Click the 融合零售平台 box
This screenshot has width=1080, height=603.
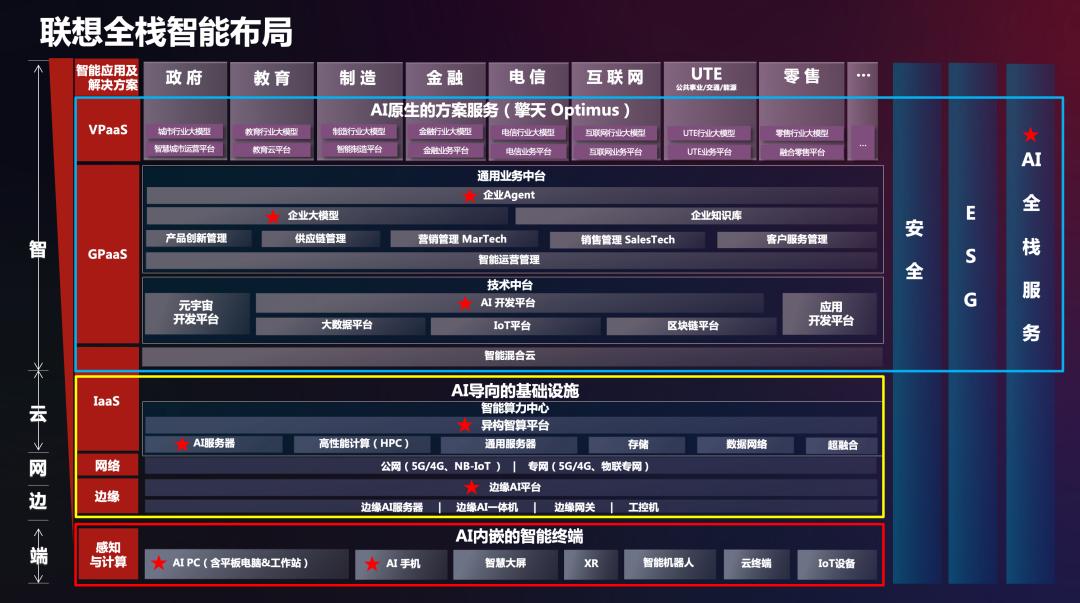coord(802,152)
